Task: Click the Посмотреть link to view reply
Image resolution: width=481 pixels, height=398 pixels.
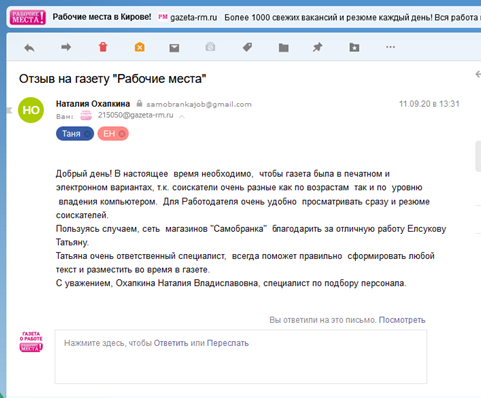Action: coord(402,320)
